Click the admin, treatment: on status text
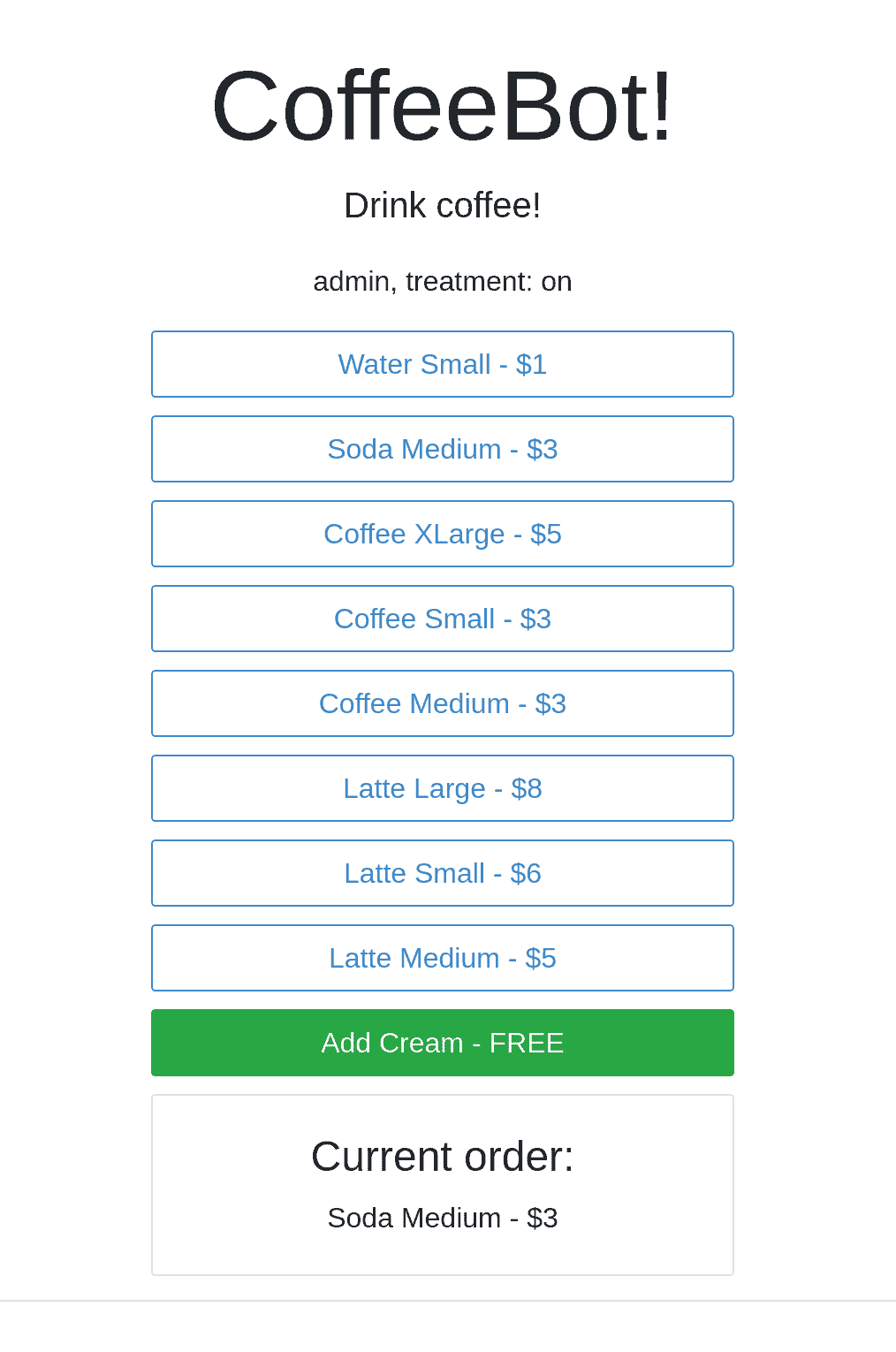Image resolution: width=896 pixels, height=1352 pixels. click(x=443, y=281)
